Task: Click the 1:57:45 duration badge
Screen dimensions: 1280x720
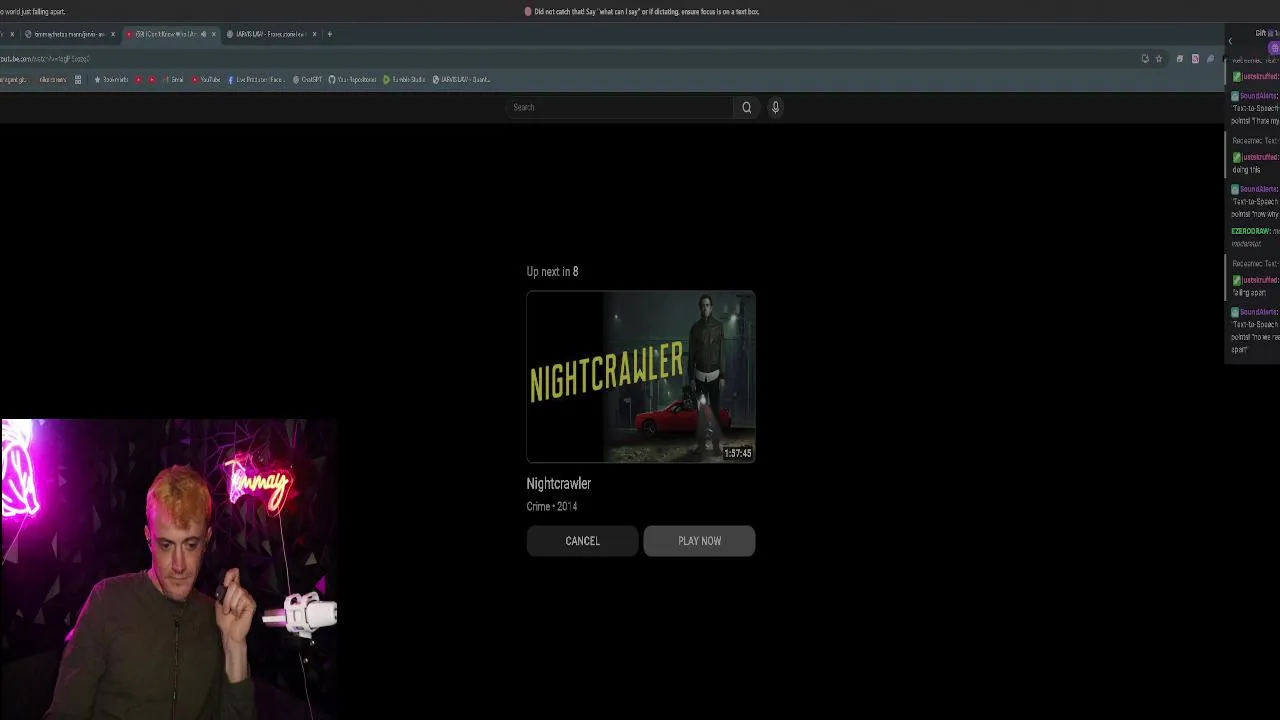Action: 737,453
